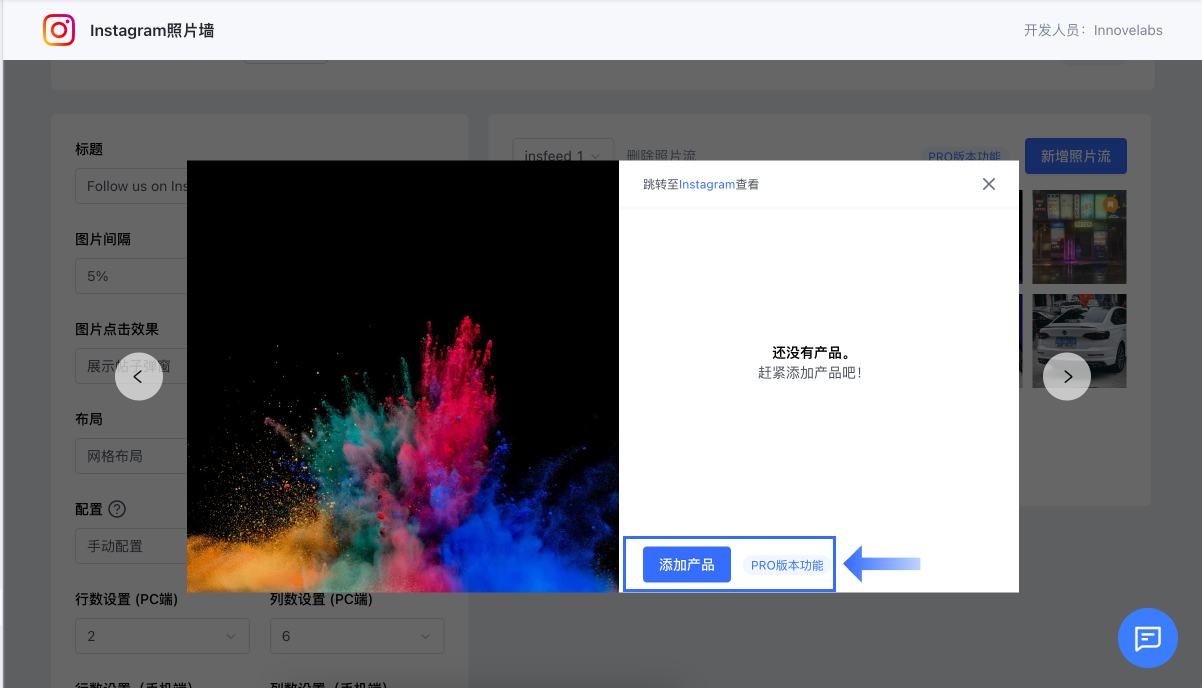Viewport: 1202px width, 688px height.
Task: Select the neon street photo thumbnail
Action: pyautogui.click(x=1079, y=237)
